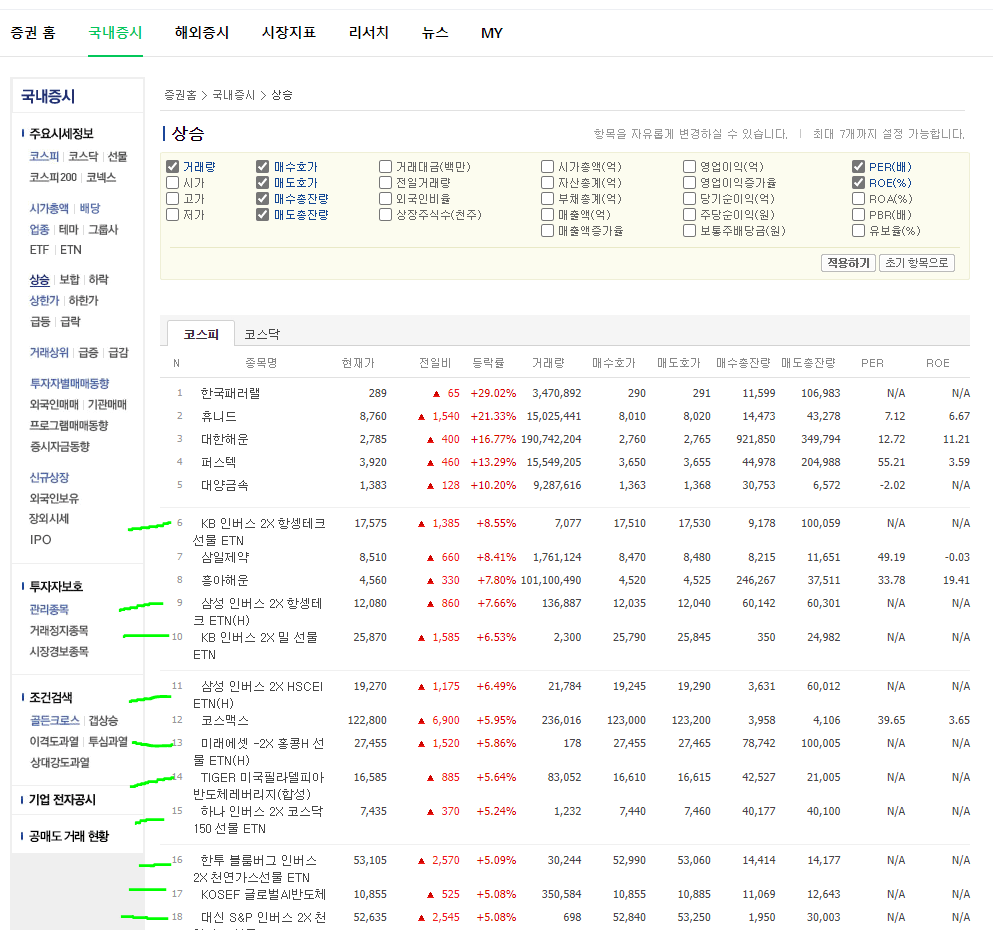Open the 코스맥스 stock link
The image size is (993, 930).
pyautogui.click(x=225, y=720)
